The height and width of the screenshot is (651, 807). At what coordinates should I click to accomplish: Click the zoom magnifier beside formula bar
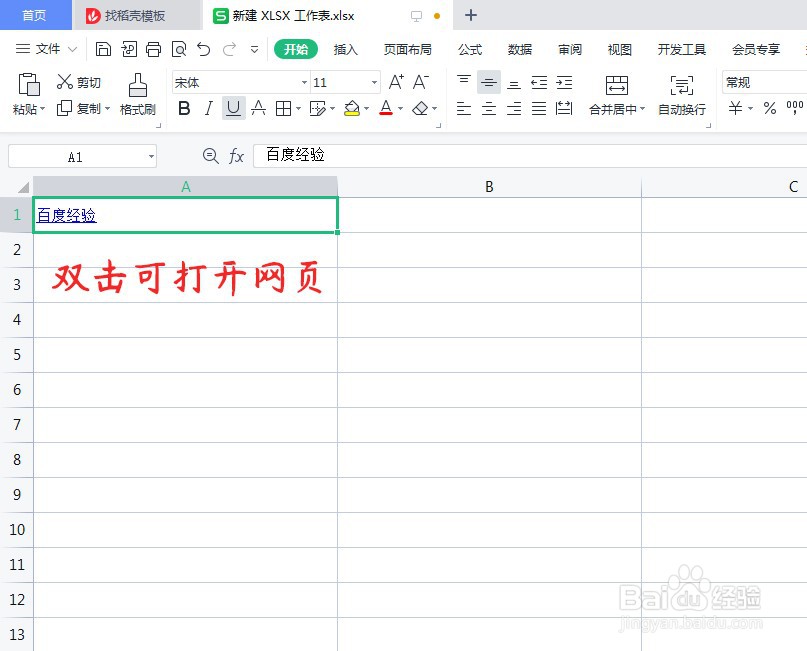210,155
